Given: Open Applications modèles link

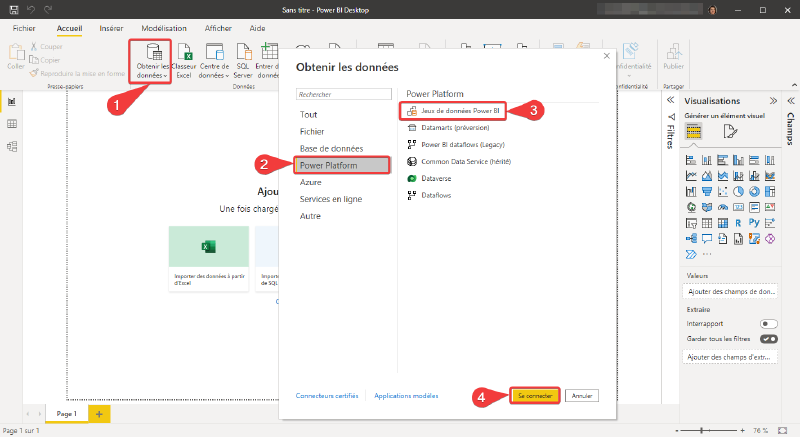Looking at the screenshot, I should 406,396.
